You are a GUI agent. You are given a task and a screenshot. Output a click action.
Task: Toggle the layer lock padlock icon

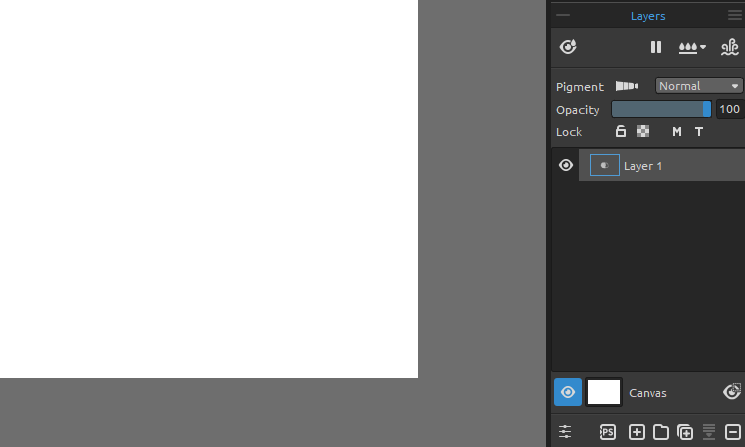(x=621, y=131)
